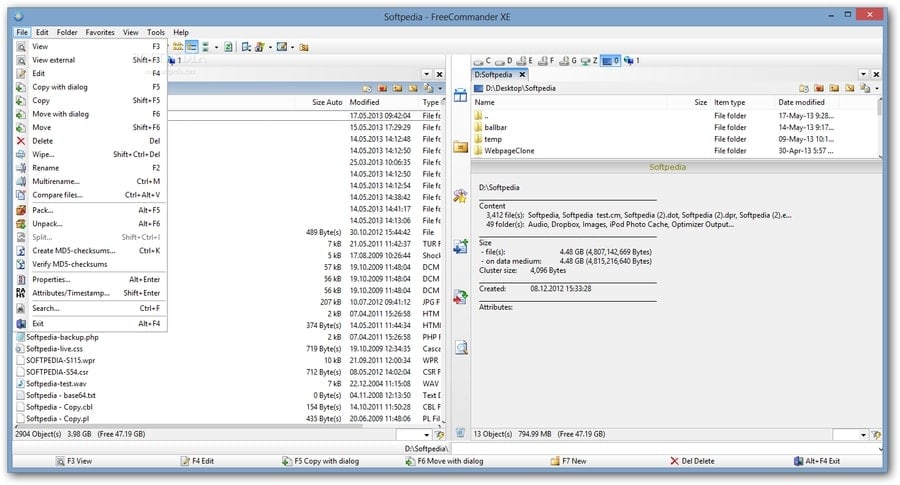Click the Wipe menu item icon
The height and width of the screenshot is (485, 900).
(x=21, y=154)
